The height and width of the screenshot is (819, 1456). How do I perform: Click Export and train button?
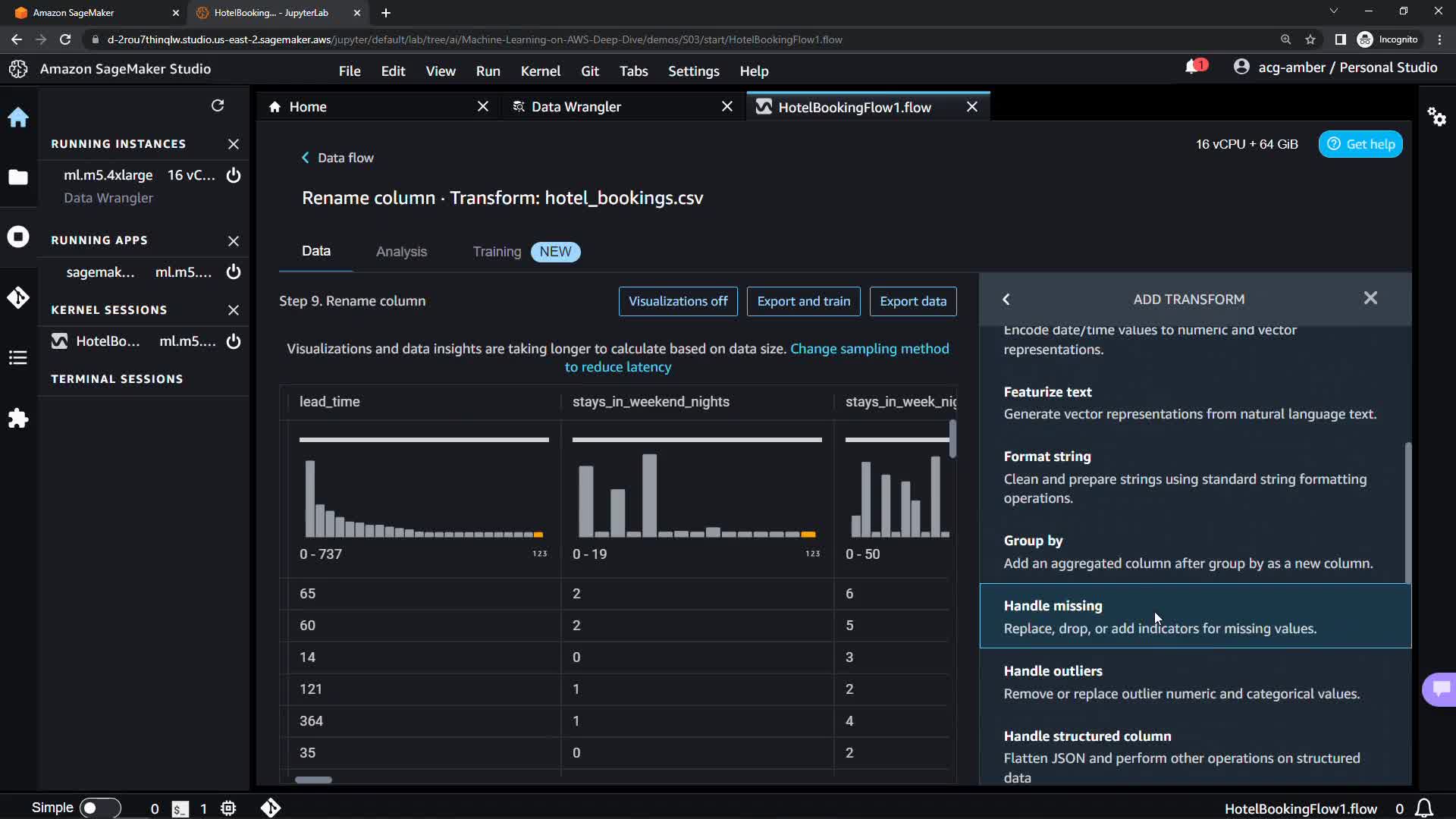[803, 301]
